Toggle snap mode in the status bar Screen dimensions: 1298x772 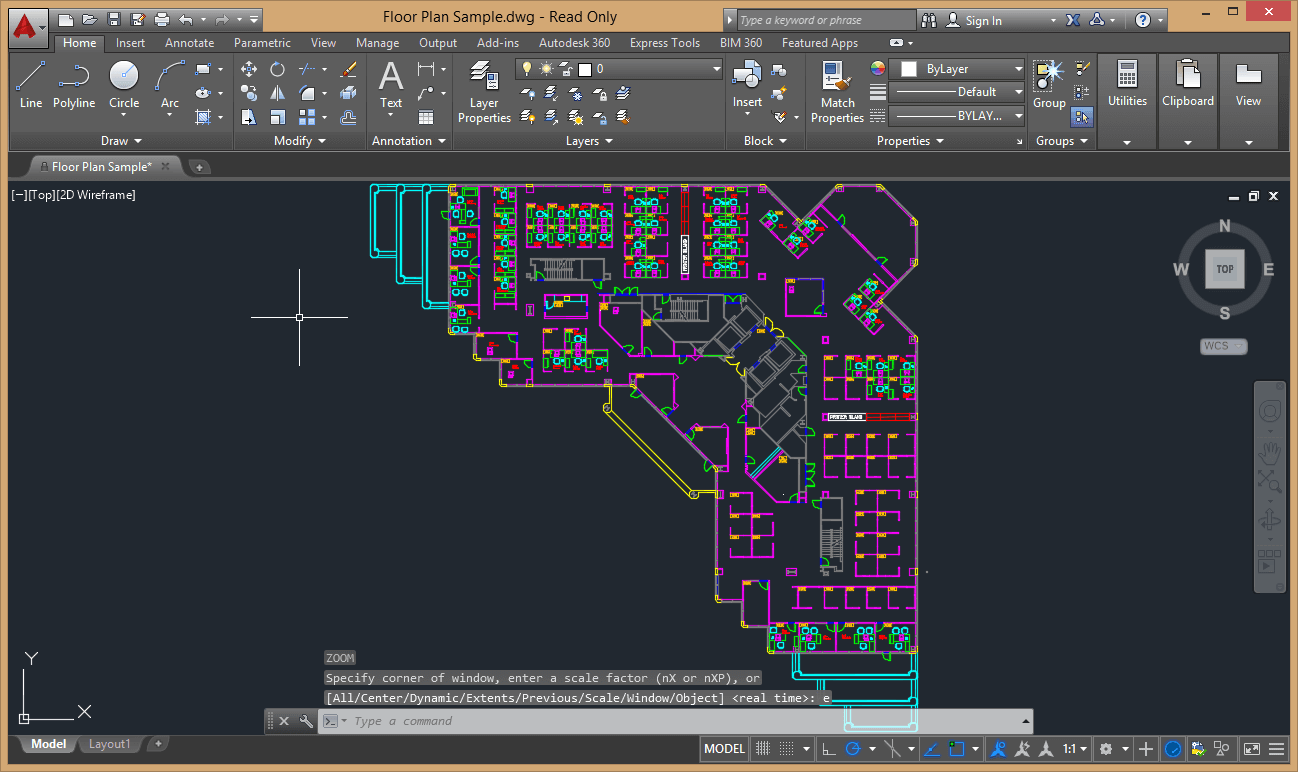coord(763,748)
